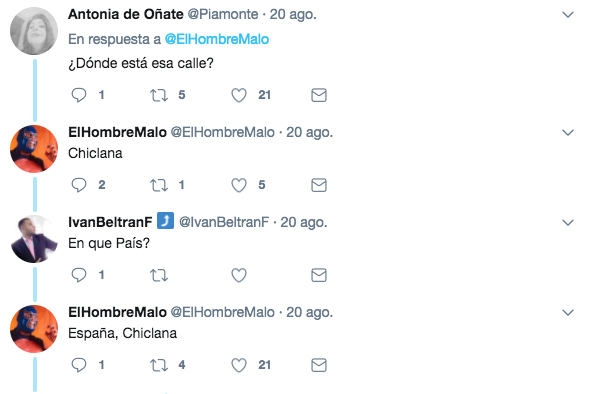603x394 pixels.
Task: Retweet IvanBeltranF's En que País tweet
Action: 159,275
